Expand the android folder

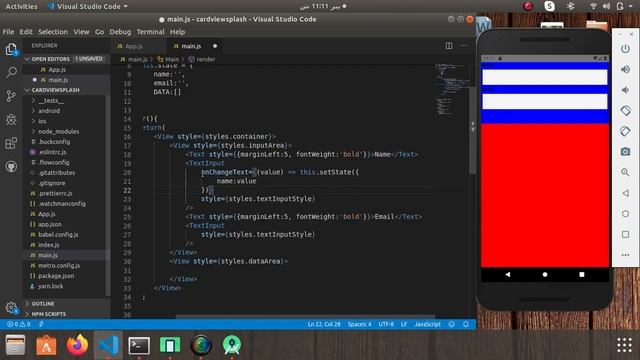pos(49,111)
